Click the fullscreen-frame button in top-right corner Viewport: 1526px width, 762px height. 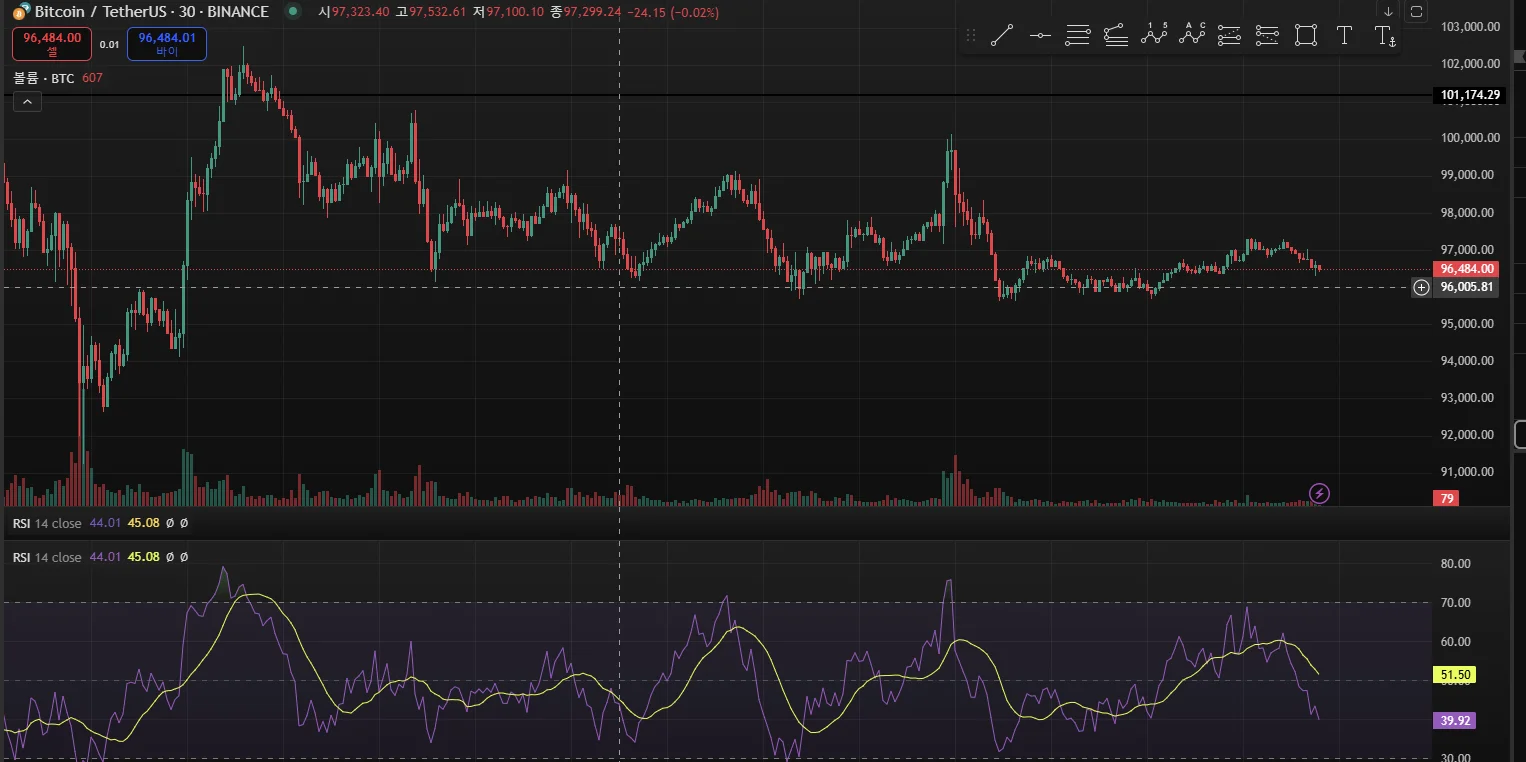point(1416,12)
